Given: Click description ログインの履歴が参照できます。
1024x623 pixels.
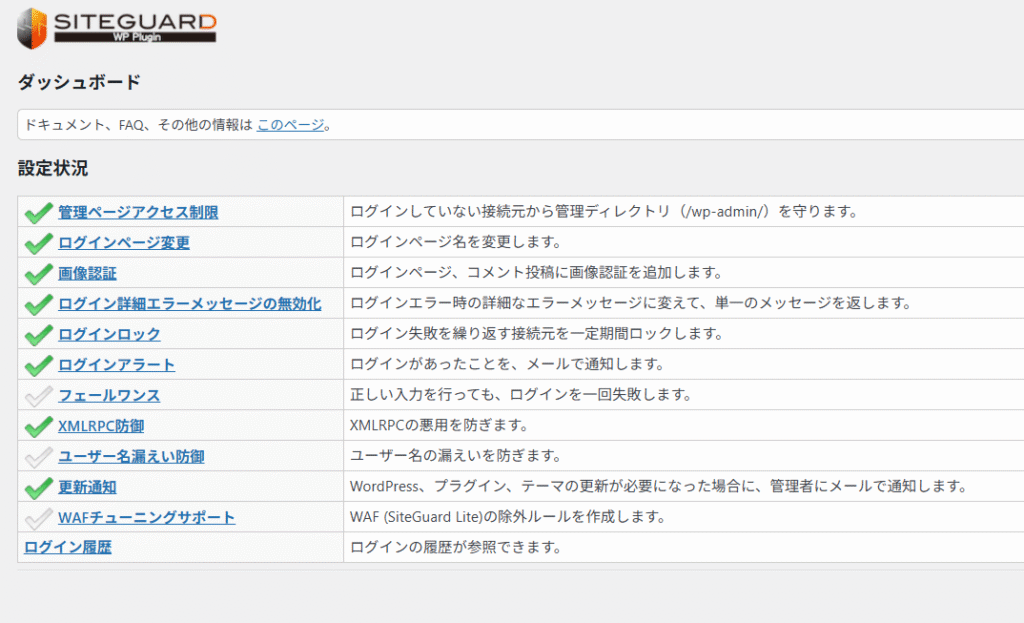Looking at the screenshot, I should pyautogui.click(x=456, y=547).
